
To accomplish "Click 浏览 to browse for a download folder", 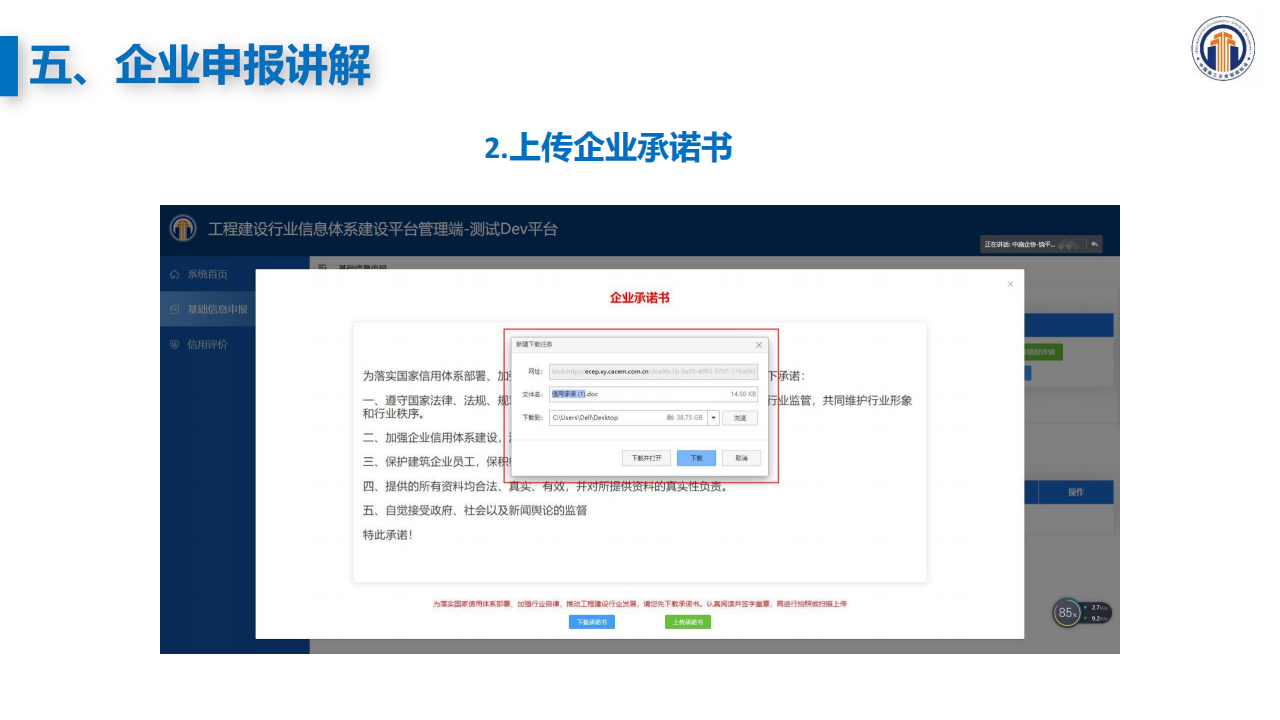I will (740, 418).
